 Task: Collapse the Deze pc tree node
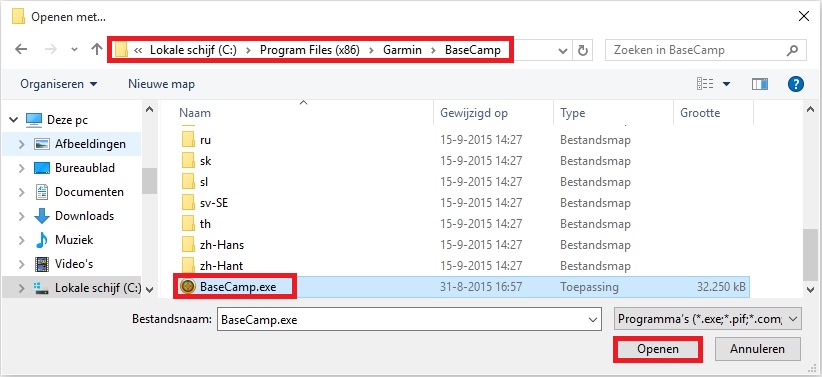pyautogui.click(x=14, y=120)
